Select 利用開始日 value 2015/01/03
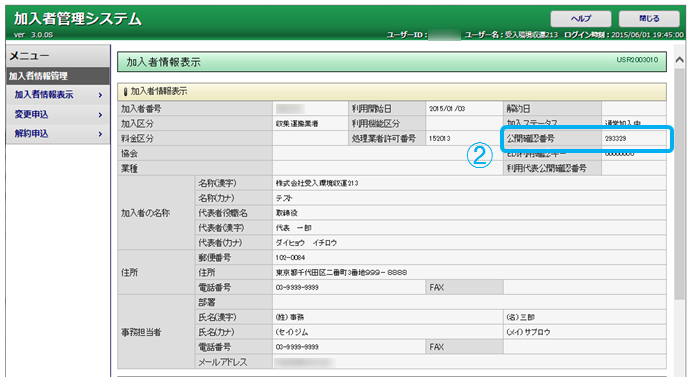This screenshot has width=692, height=384. [447, 109]
